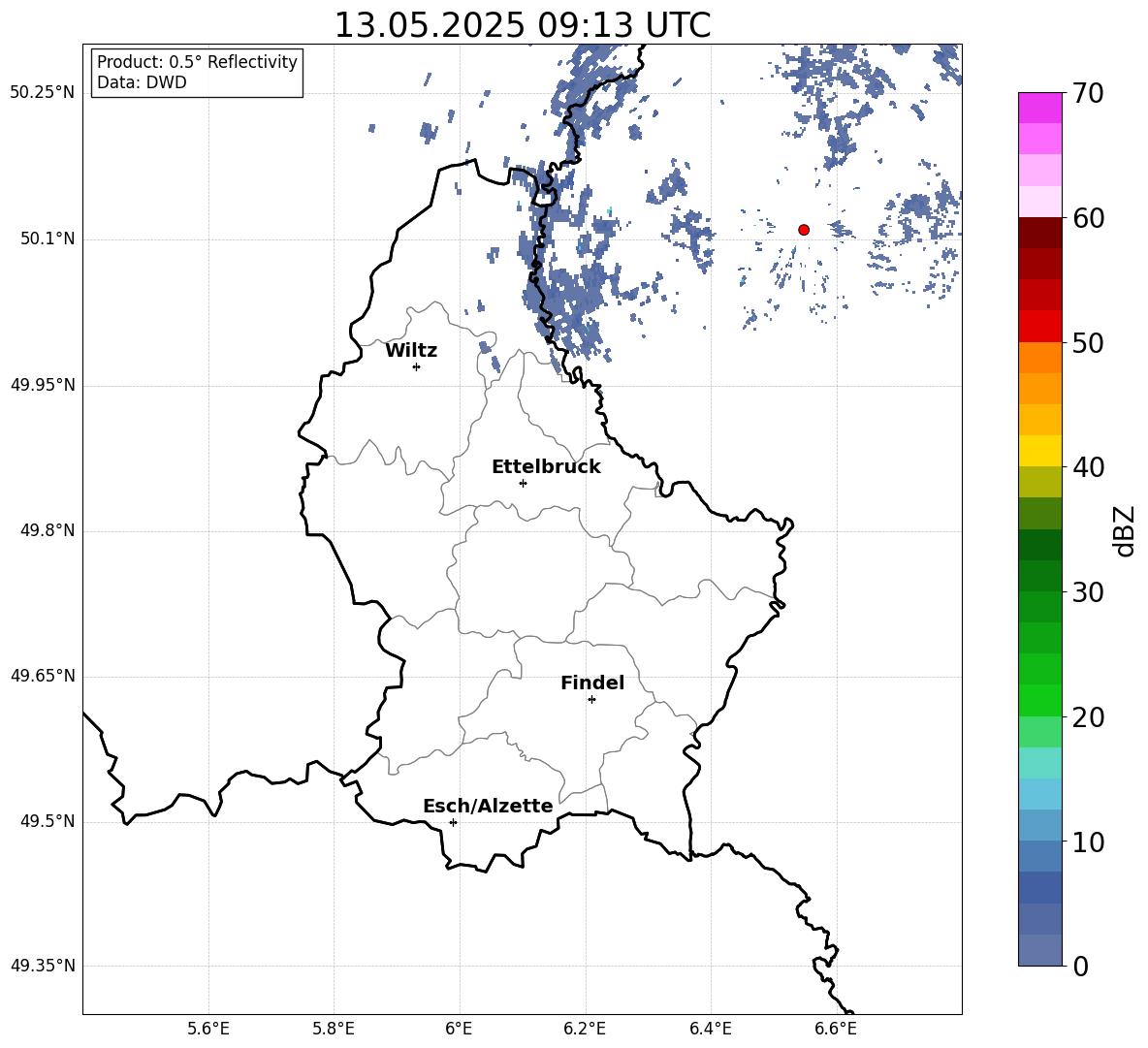This screenshot has width=1148, height=1048.
Task: Click the Product: 0.5° Reflectivity text
Action: 197,61
